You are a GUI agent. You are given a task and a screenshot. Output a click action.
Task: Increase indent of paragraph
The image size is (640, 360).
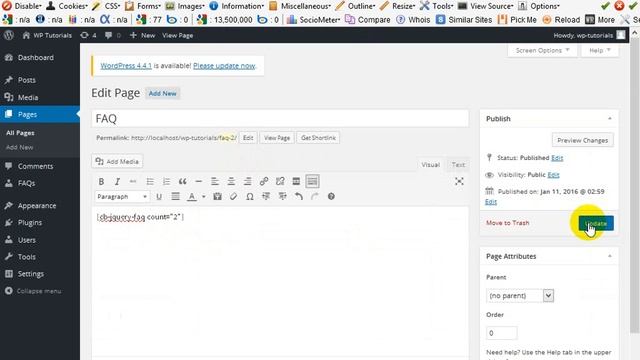click(282, 197)
